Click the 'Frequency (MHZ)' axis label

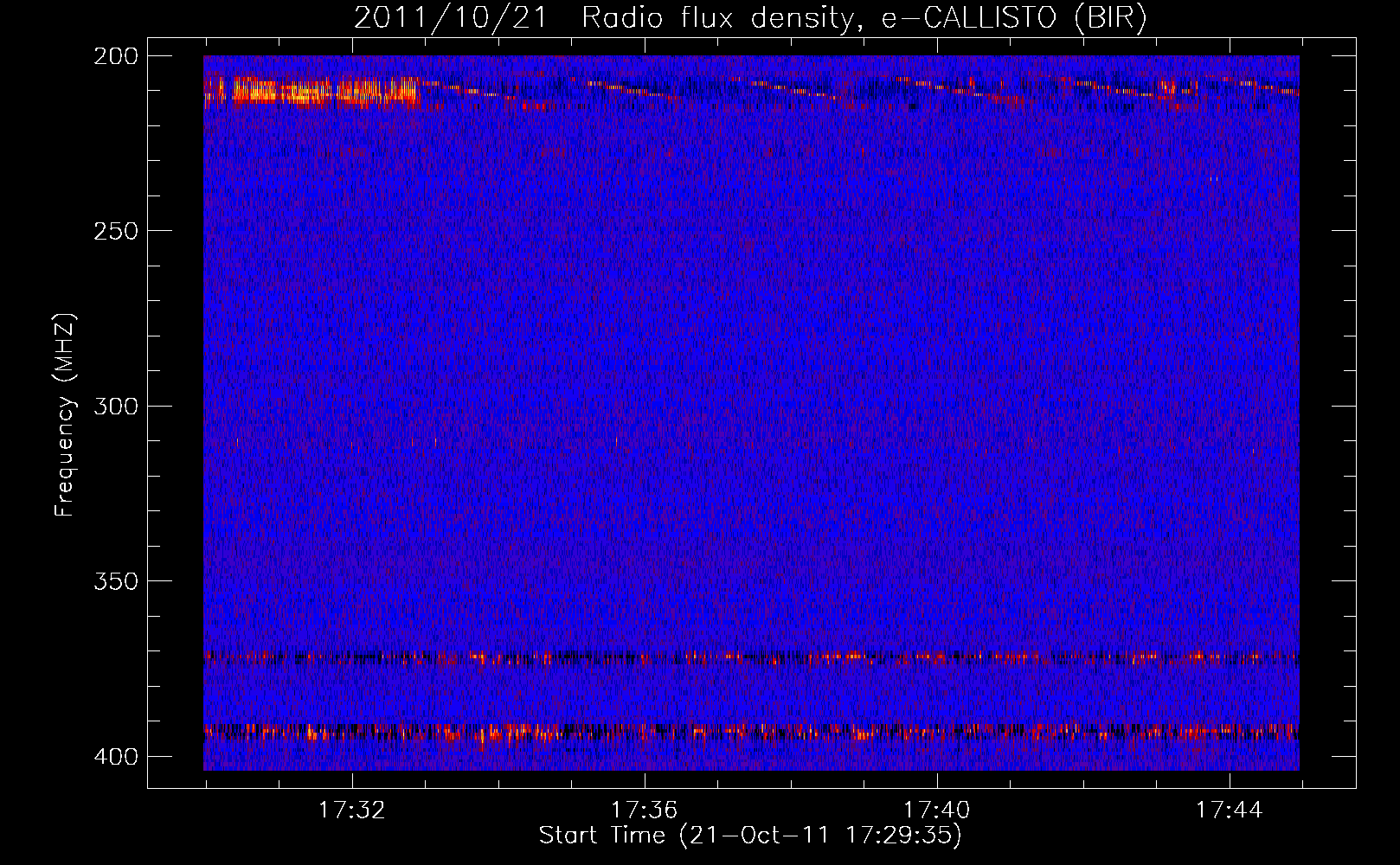(65, 414)
